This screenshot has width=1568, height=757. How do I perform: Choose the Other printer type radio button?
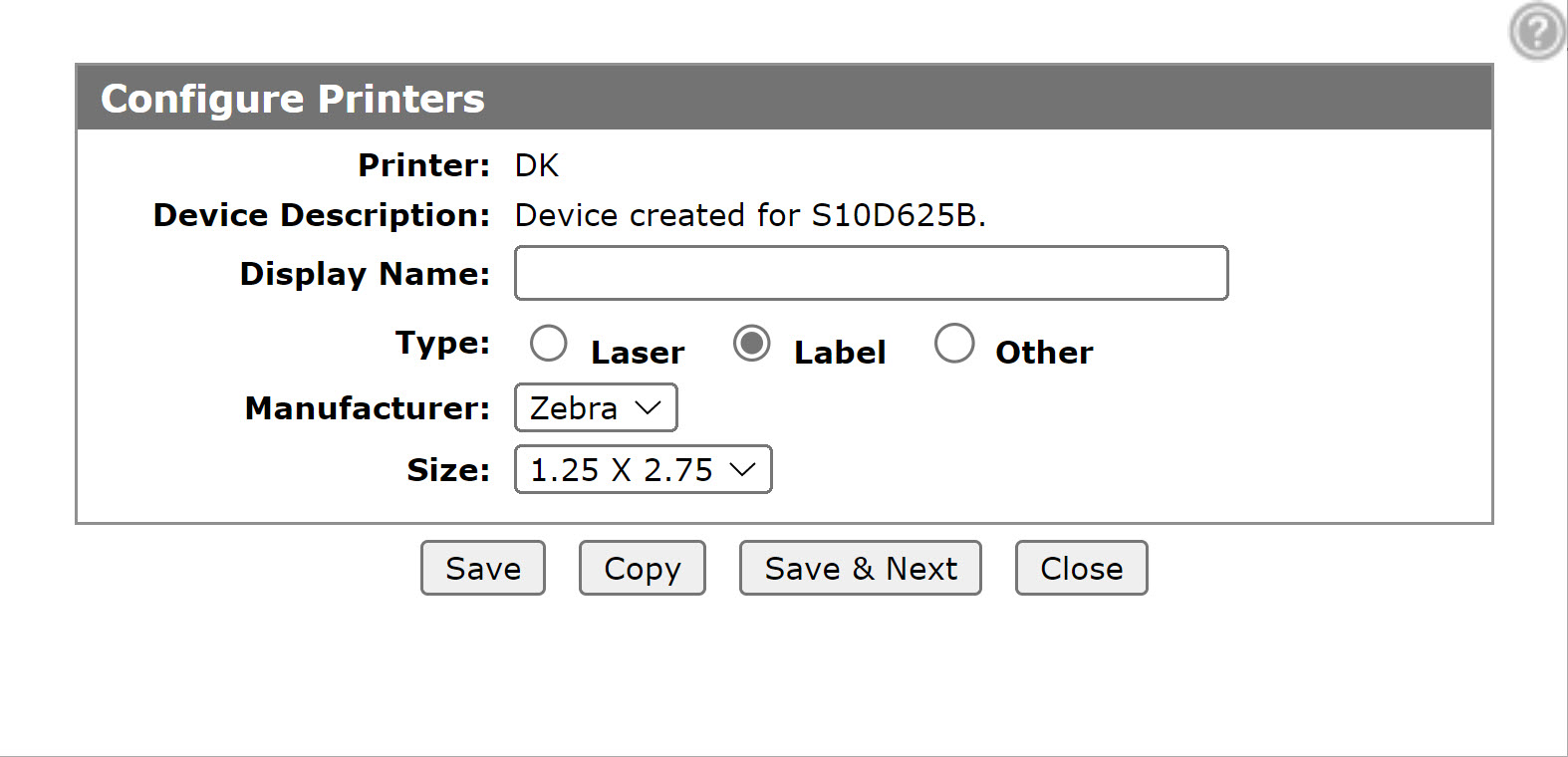click(x=954, y=344)
